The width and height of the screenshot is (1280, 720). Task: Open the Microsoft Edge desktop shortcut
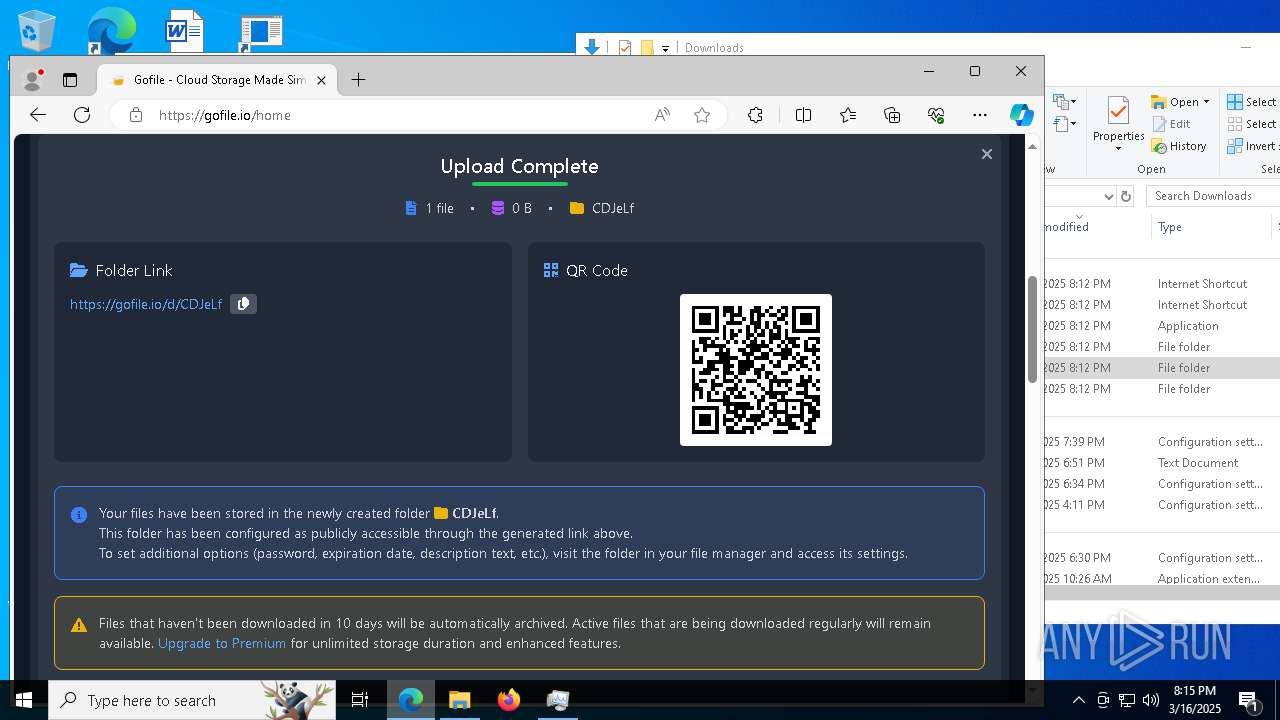point(110,30)
